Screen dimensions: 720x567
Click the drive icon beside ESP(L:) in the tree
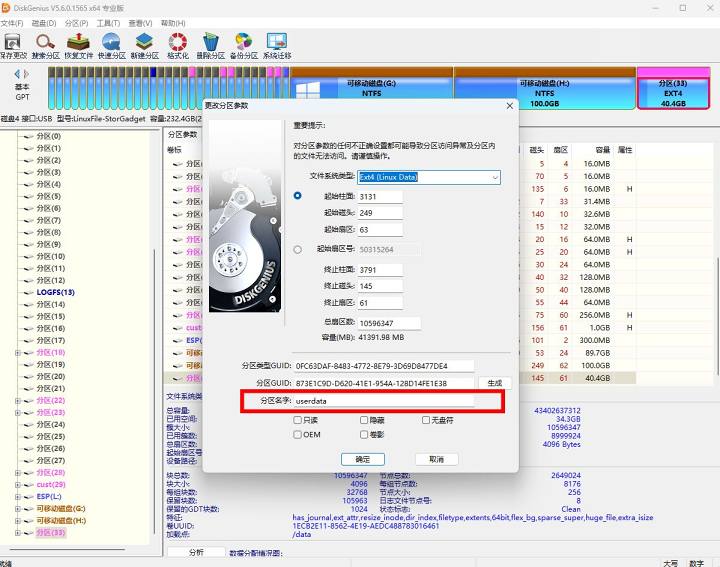click(29, 497)
